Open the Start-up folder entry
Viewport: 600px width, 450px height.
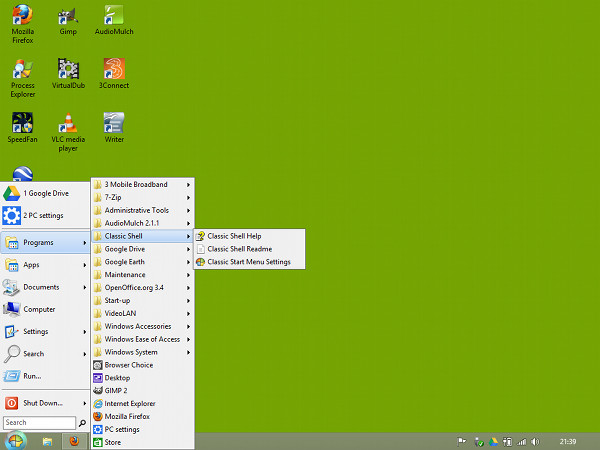click(x=142, y=301)
